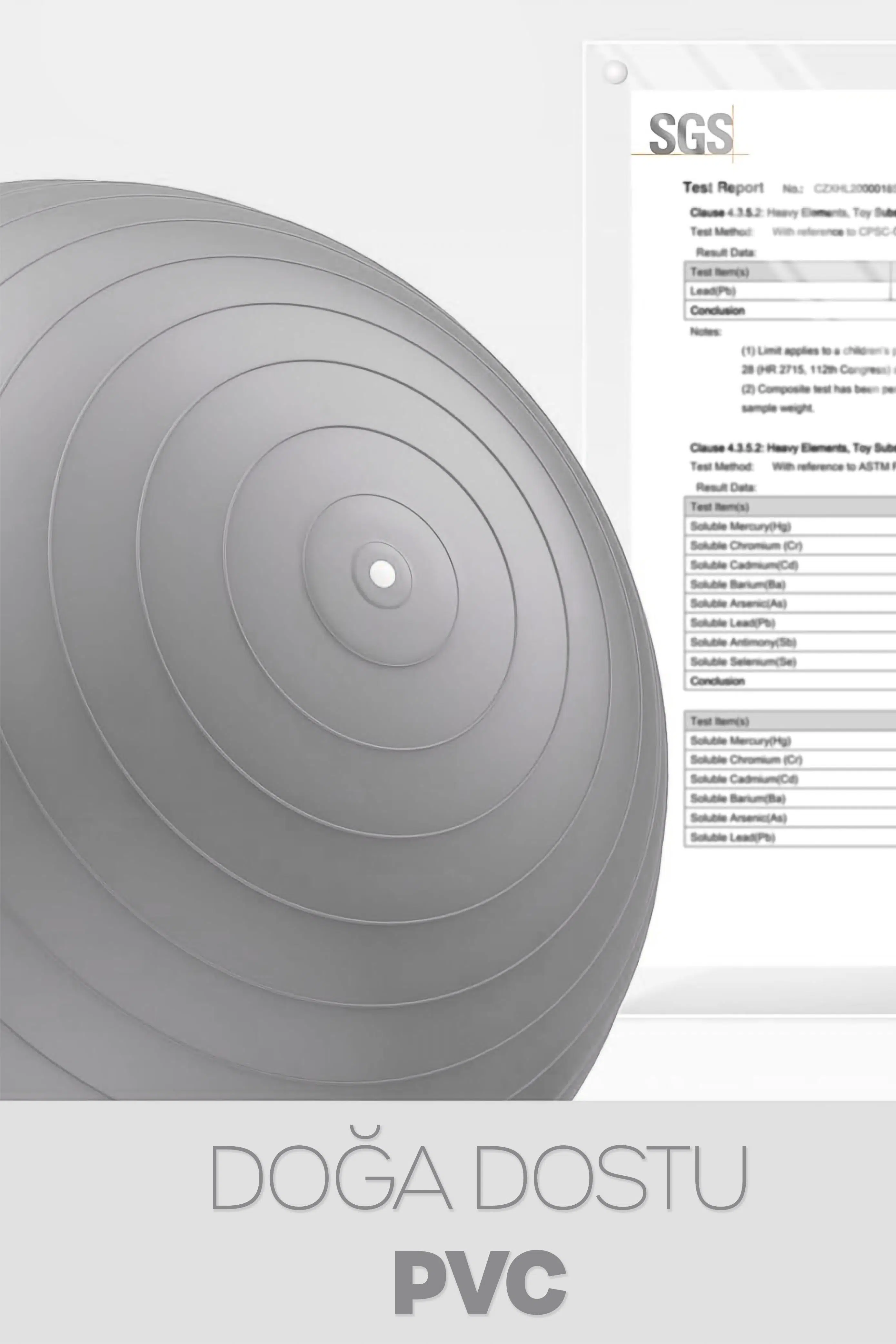Select the first 'Soluble Mercury(Hg)' table row
This screenshot has height=1344, width=896.
(740, 526)
